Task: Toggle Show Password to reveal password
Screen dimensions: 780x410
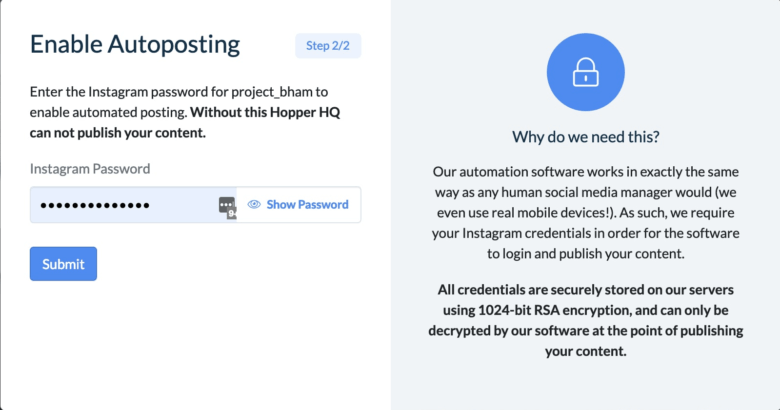Action: coord(307,204)
